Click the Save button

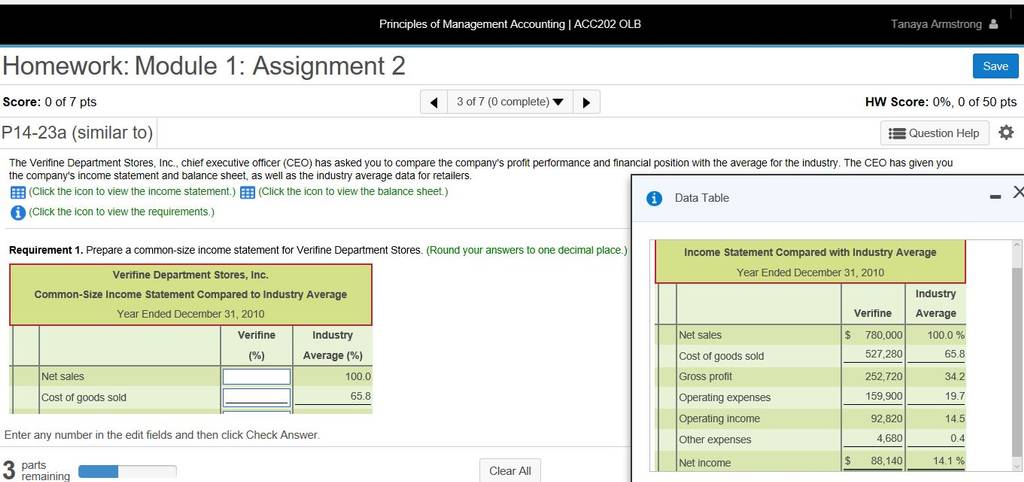995,66
